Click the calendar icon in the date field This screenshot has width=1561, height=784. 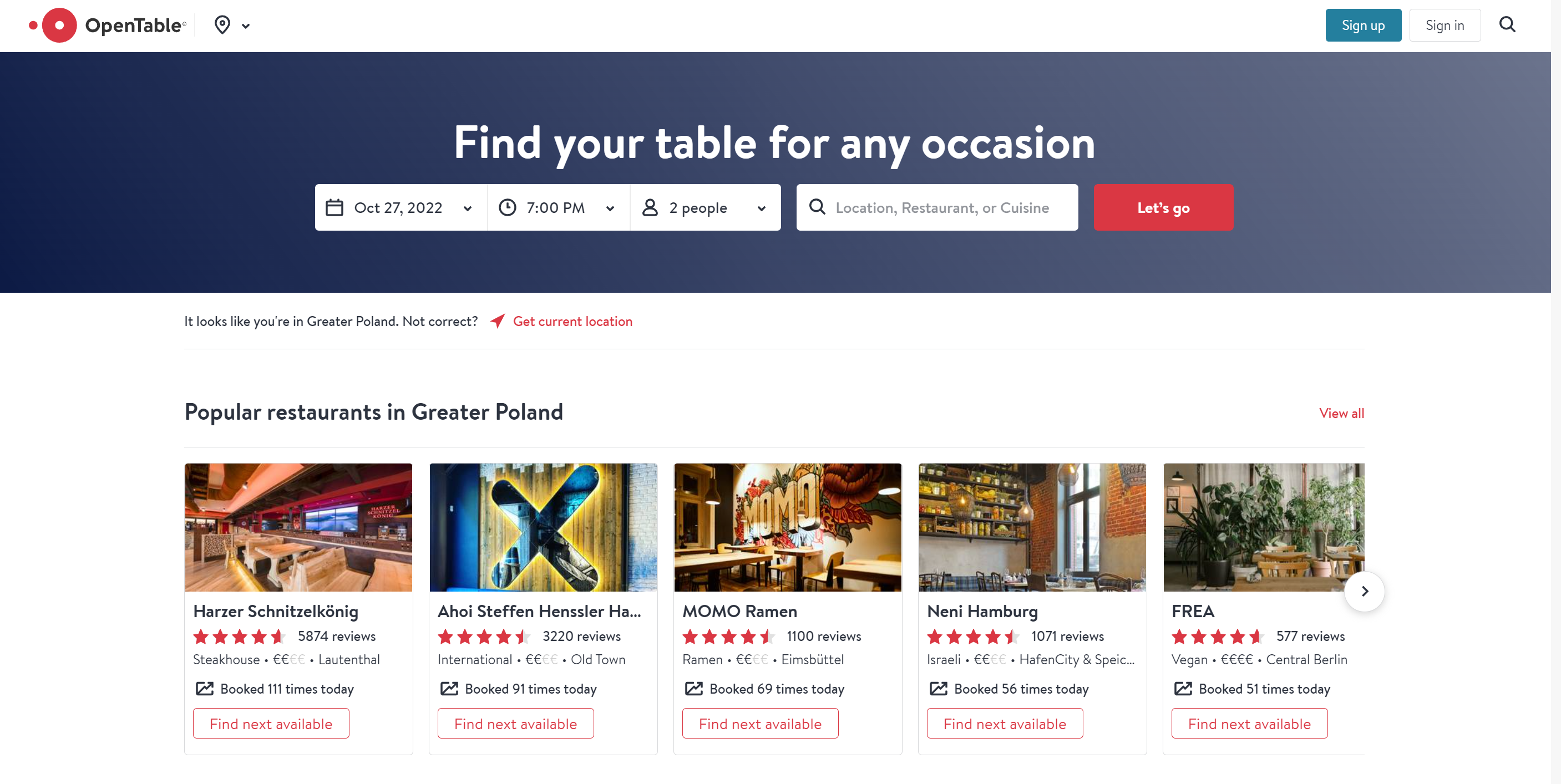coord(334,207)
